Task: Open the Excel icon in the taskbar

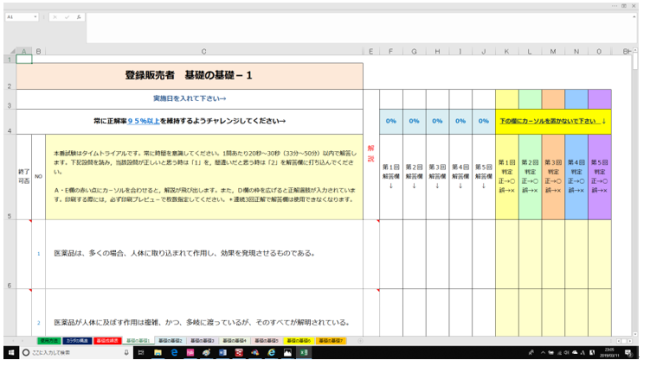Action: 304,352
